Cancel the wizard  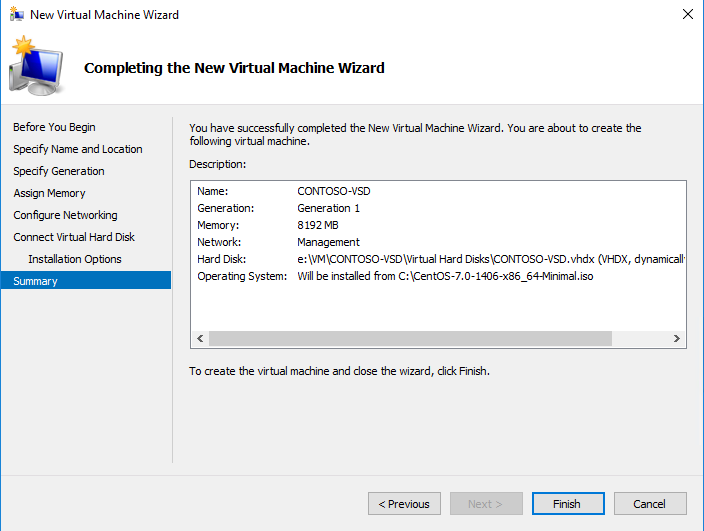coord(650,504)
